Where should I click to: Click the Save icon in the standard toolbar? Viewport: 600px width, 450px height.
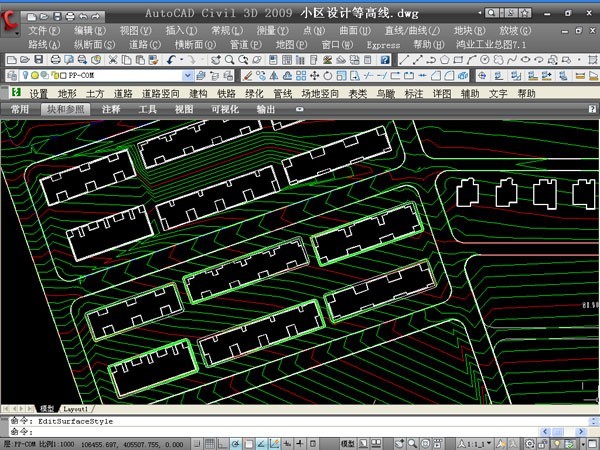click(x=37, y=60)
